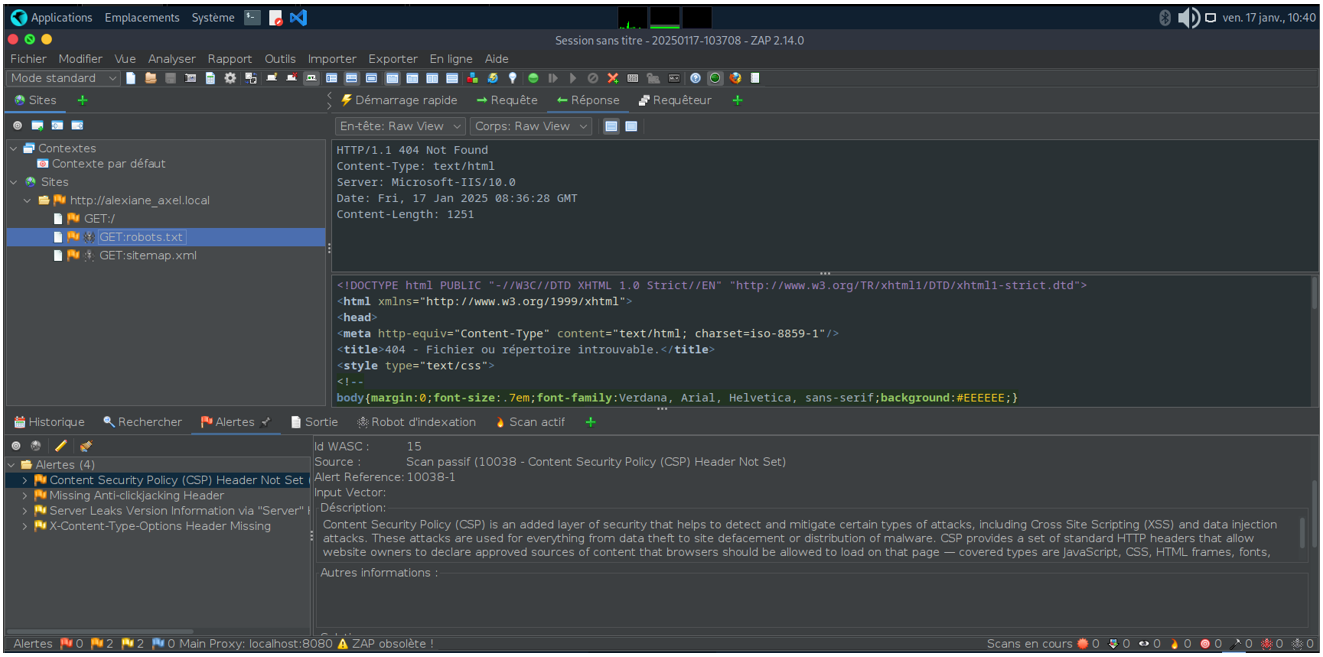Open the Analyser menu
The width and height of the screenshot is (1323, 657).
click(x=172, y=59)
